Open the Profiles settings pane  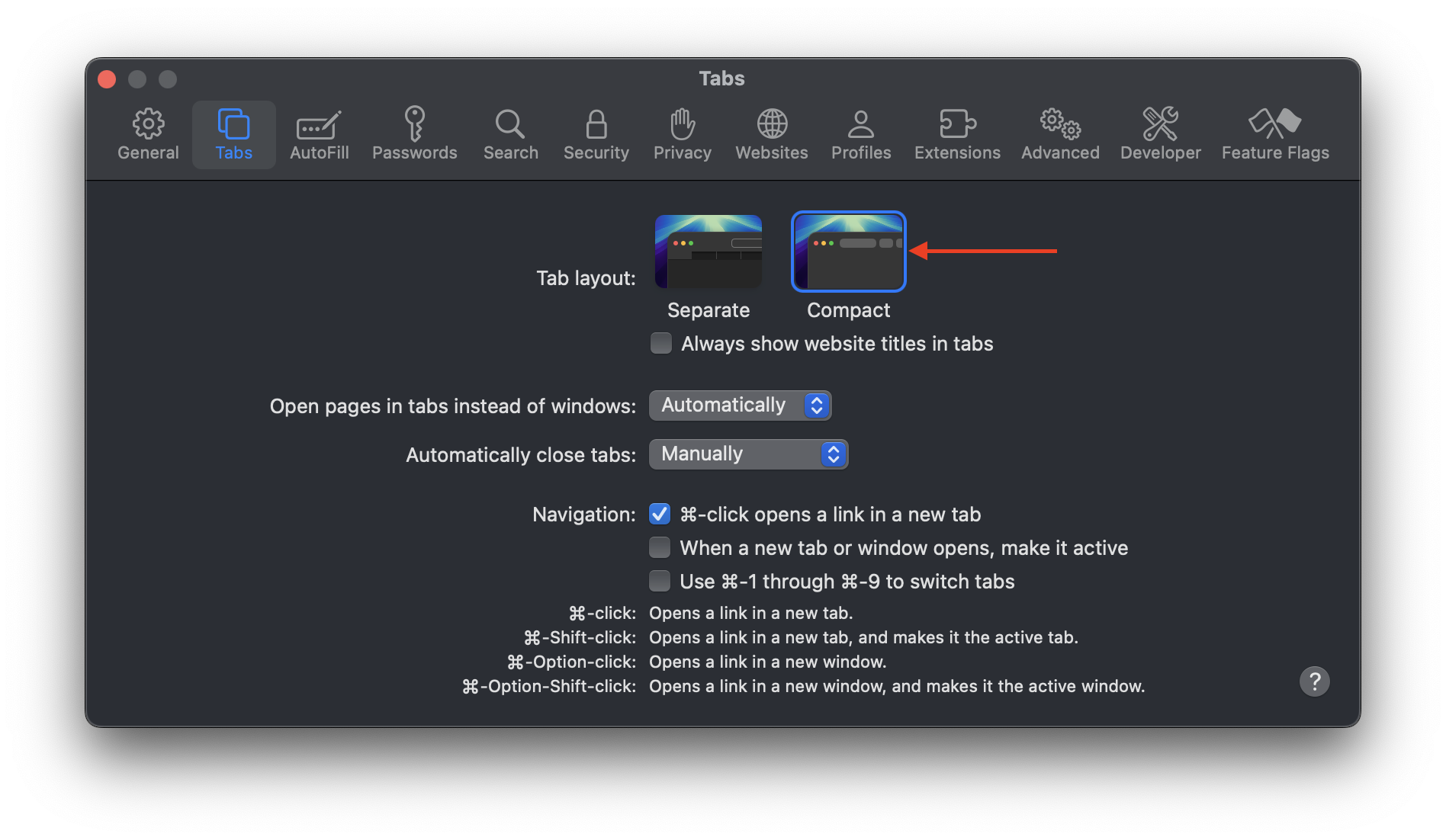[860, 134]
